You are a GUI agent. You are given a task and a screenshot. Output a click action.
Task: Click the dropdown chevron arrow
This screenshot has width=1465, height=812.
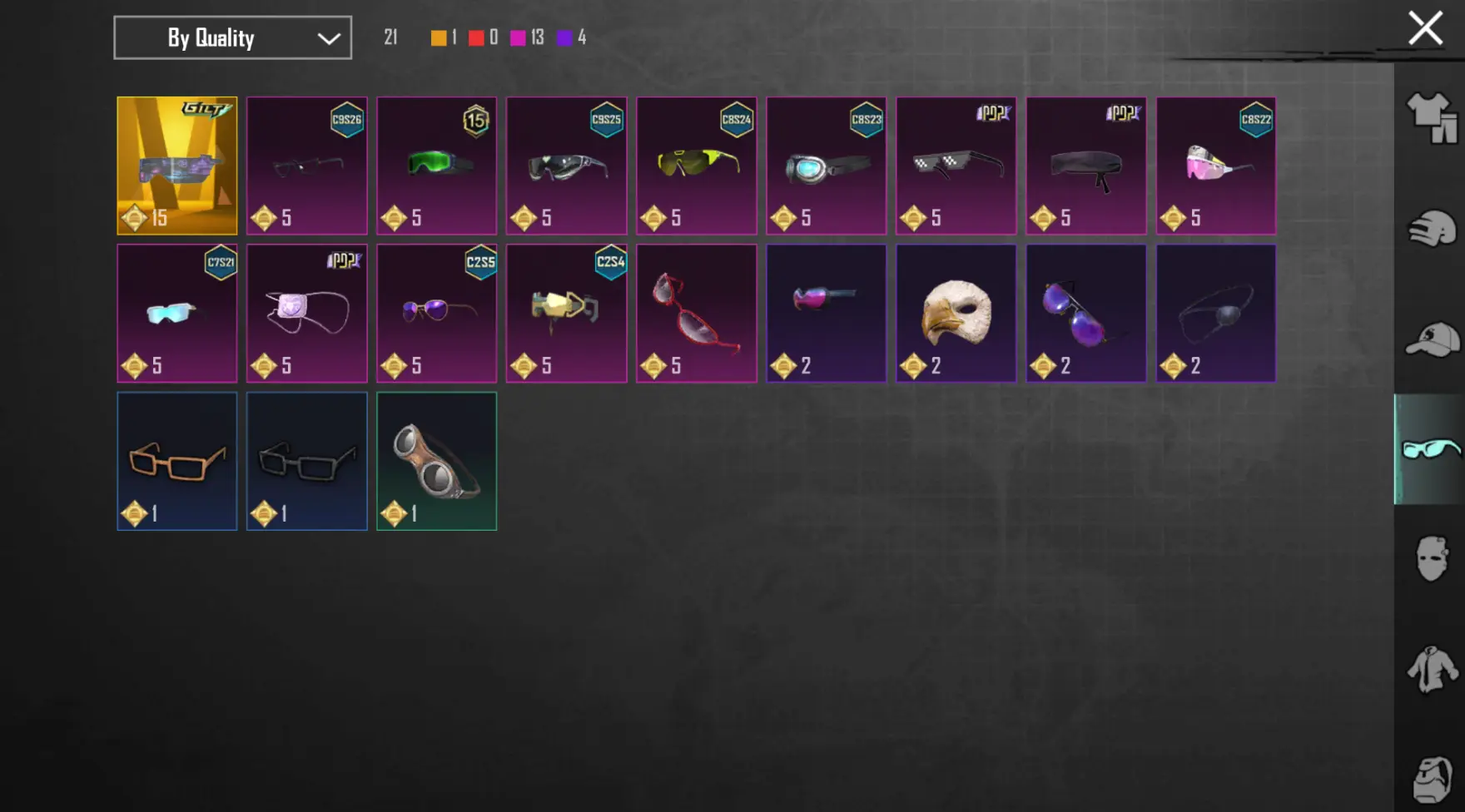click(329, 38)
